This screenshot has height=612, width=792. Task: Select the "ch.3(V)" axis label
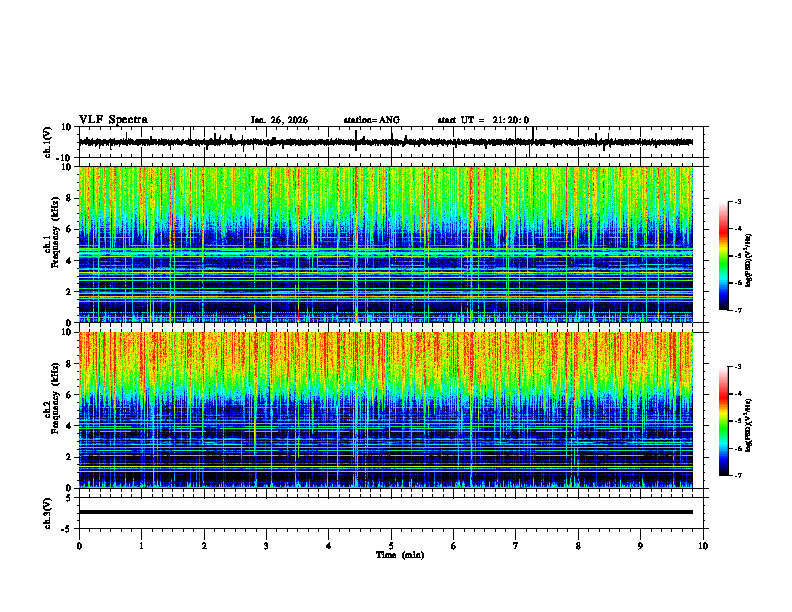tap(48, 513)
